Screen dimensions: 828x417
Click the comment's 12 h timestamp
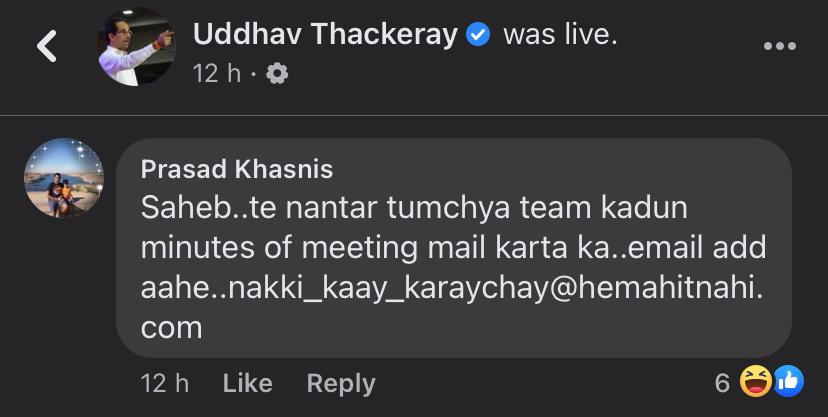coord(165,383)
